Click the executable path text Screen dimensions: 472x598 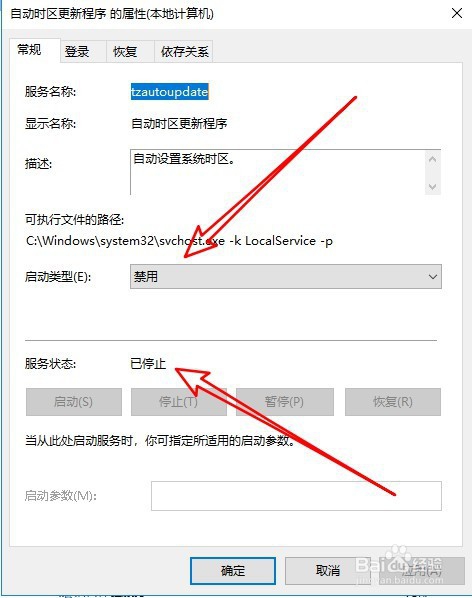click(x=179, y=241)
